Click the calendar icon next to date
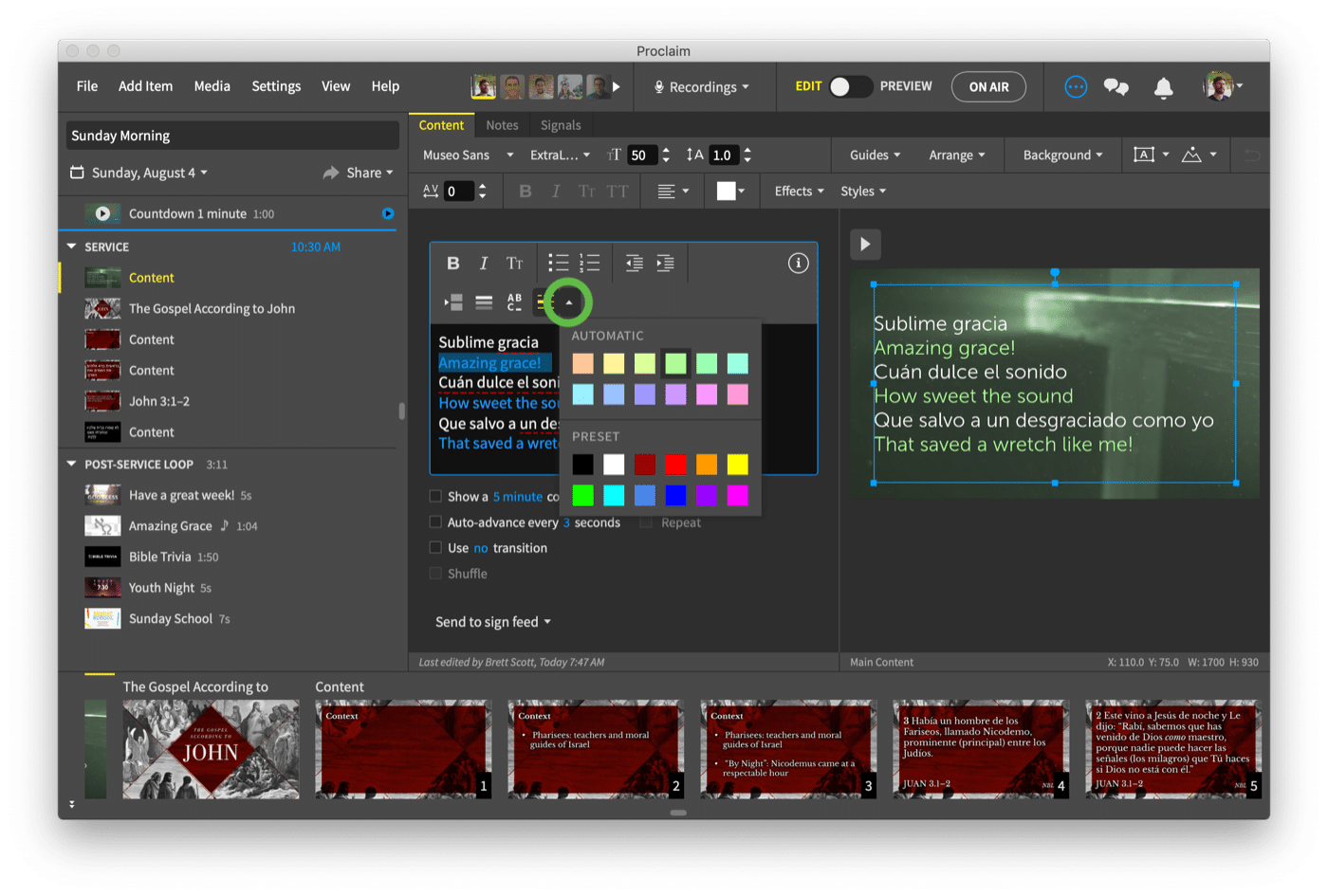The image size is (1328, 896). pyautogui.click(x=78, y=173)
